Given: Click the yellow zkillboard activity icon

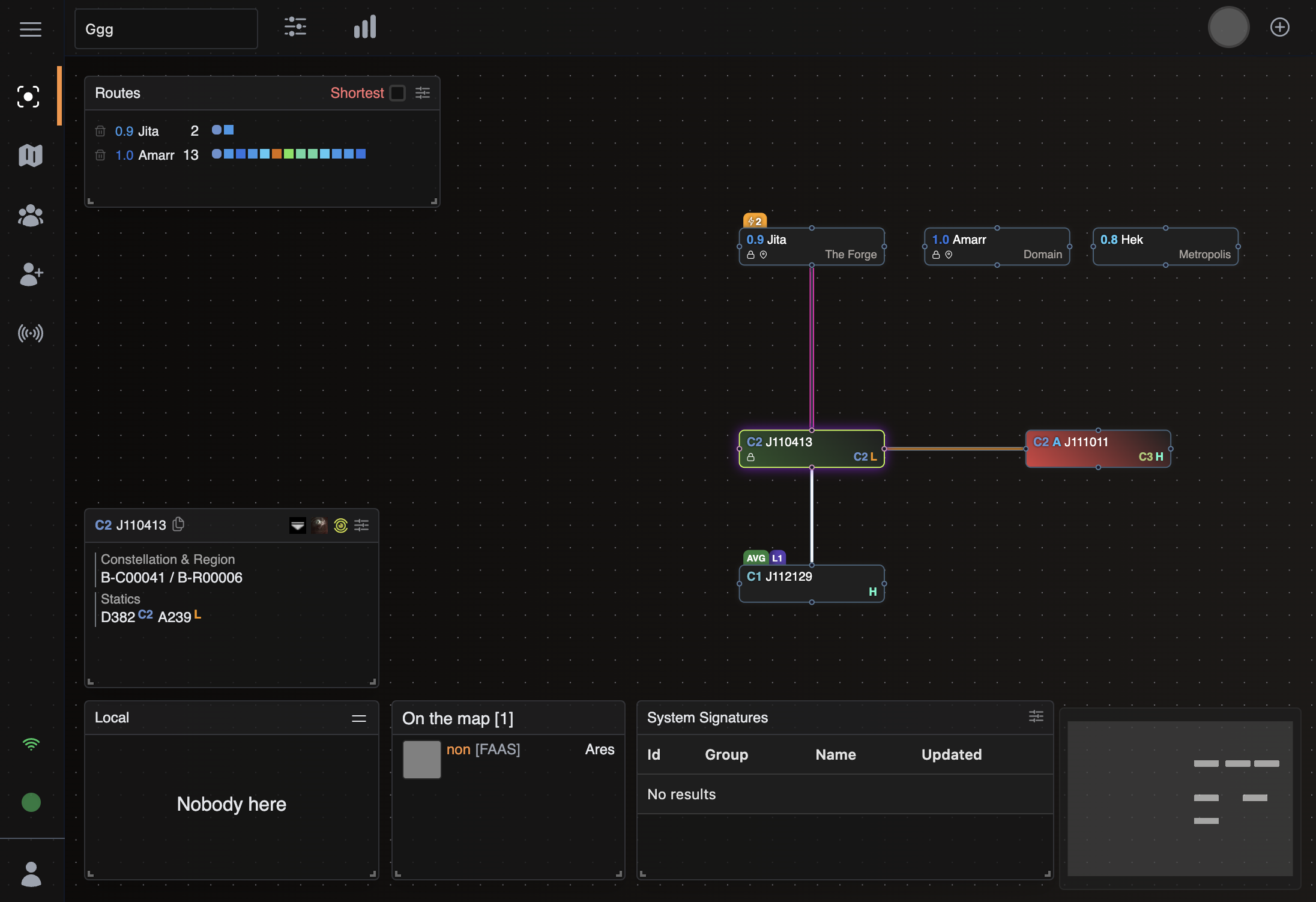Looking at the screenshot, I should click(x=341, y=525).
